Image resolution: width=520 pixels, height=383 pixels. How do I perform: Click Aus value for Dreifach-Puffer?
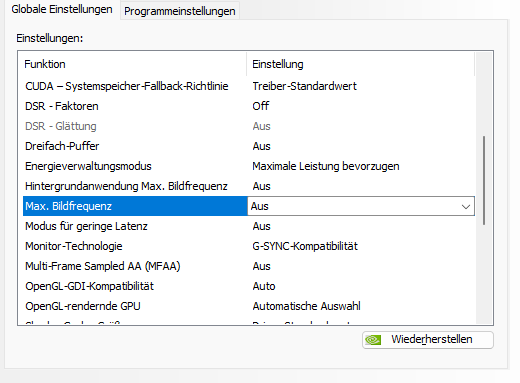pos(261,146)
